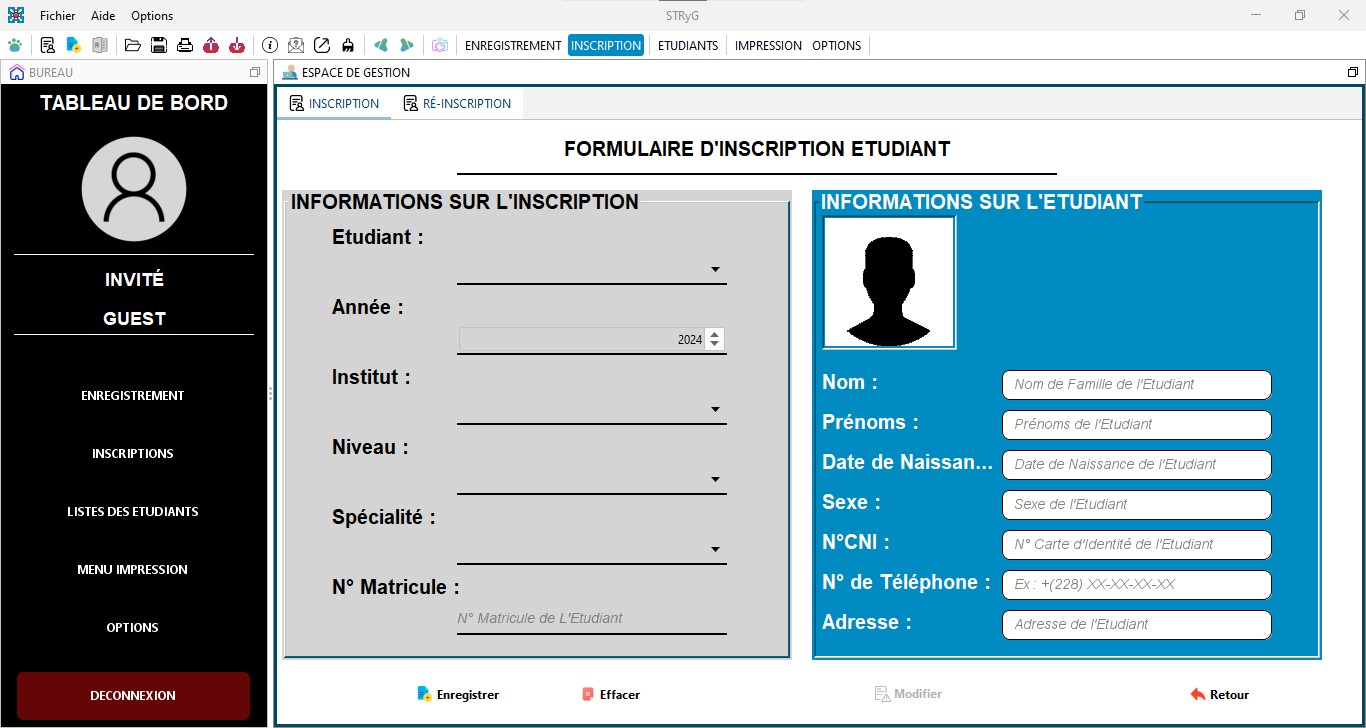Select the INSCRIPTION tab in Espace de Gestion
The image size is (1366, 728).
[x=334, y=104]
